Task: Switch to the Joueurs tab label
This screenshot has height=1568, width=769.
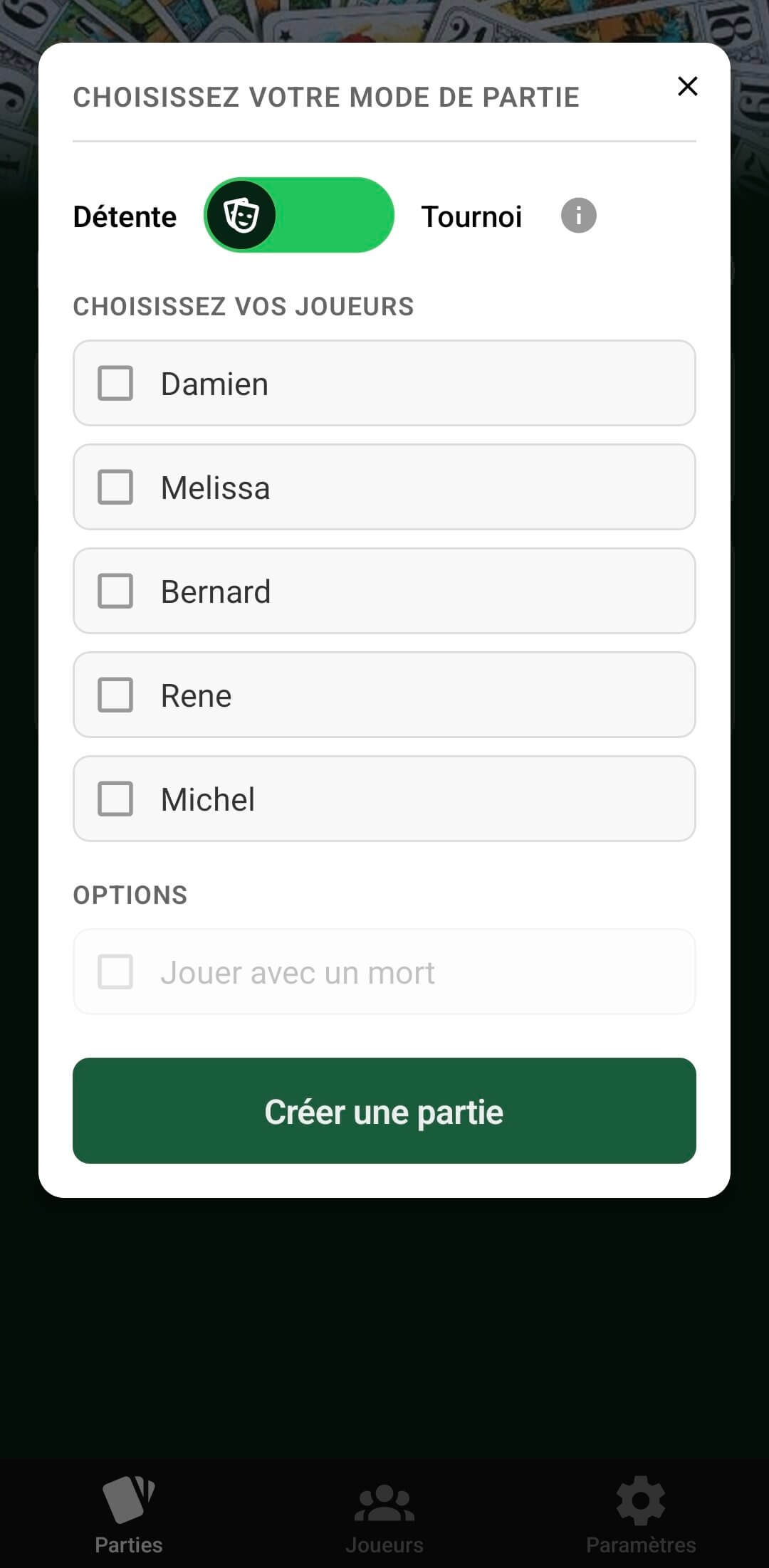Action: (x=384, y=1545)
